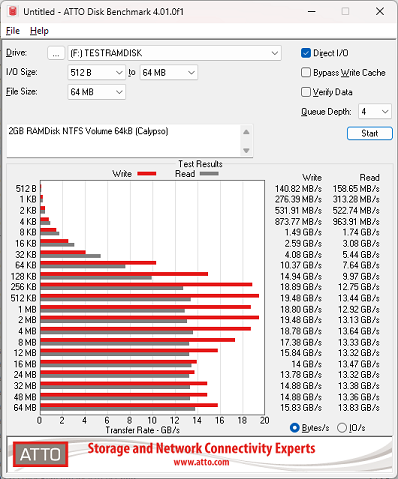The height and width of the screenshot is (479, 398).
Task: Click the www.atto.com link in banner
Action: coord(201,462)
